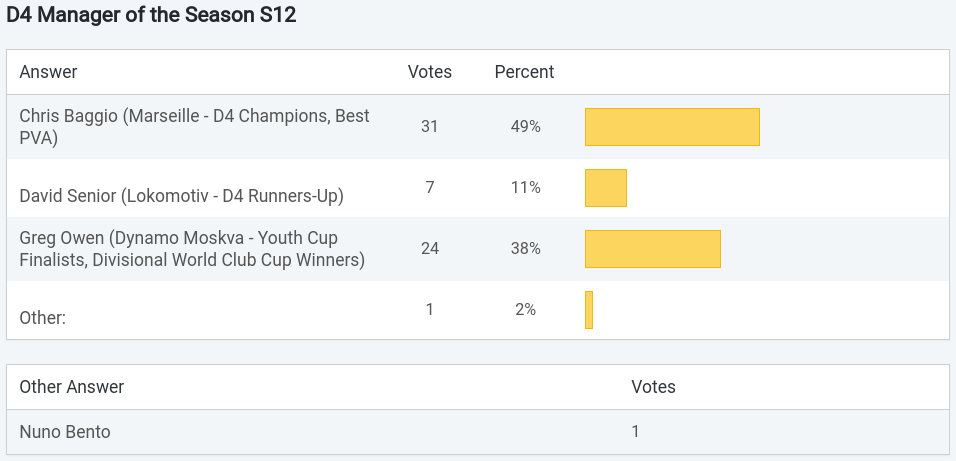
Task: Click the Greg Owen percentage bar
Action: pos(653,249)
